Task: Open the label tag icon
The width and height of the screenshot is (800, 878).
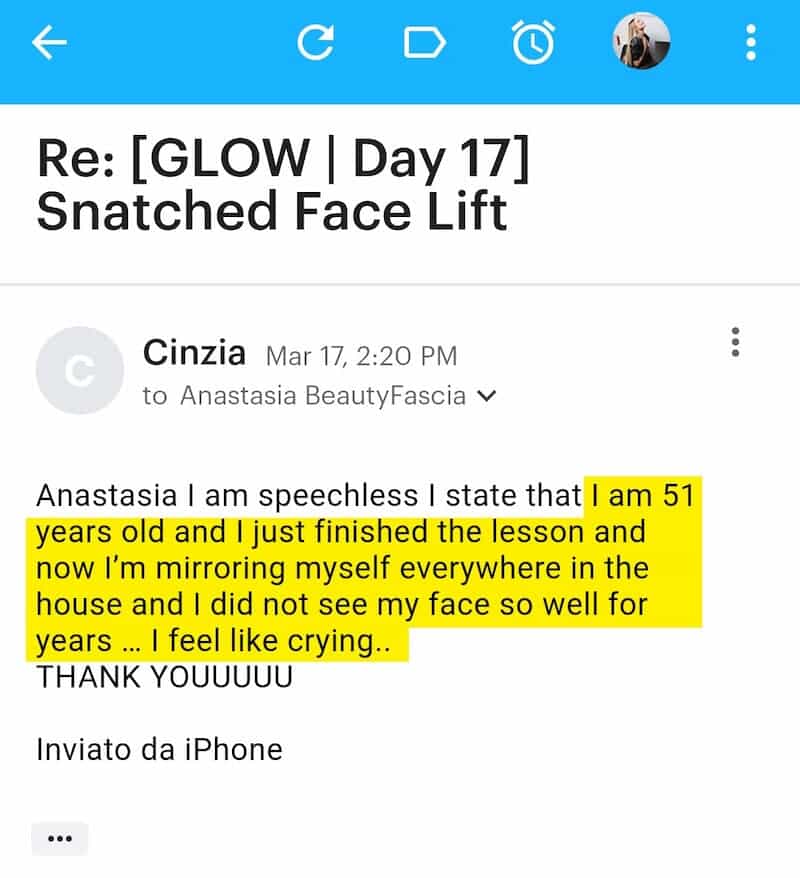Action: click(x=423, y=43)
